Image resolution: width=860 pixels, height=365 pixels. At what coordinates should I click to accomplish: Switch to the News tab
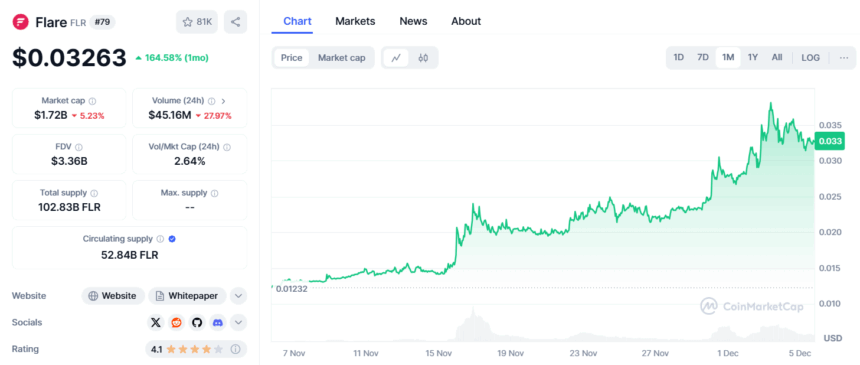coord(413,21)
